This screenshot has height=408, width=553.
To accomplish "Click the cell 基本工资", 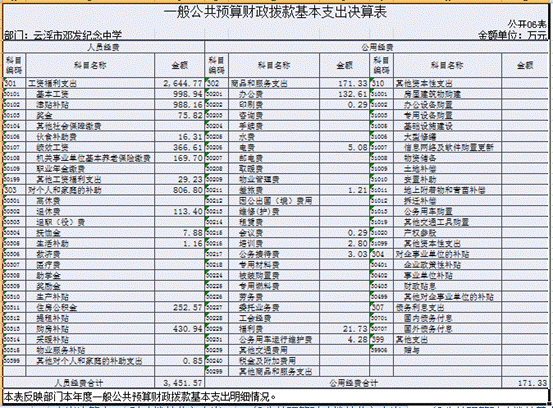I will click(90, 94).
